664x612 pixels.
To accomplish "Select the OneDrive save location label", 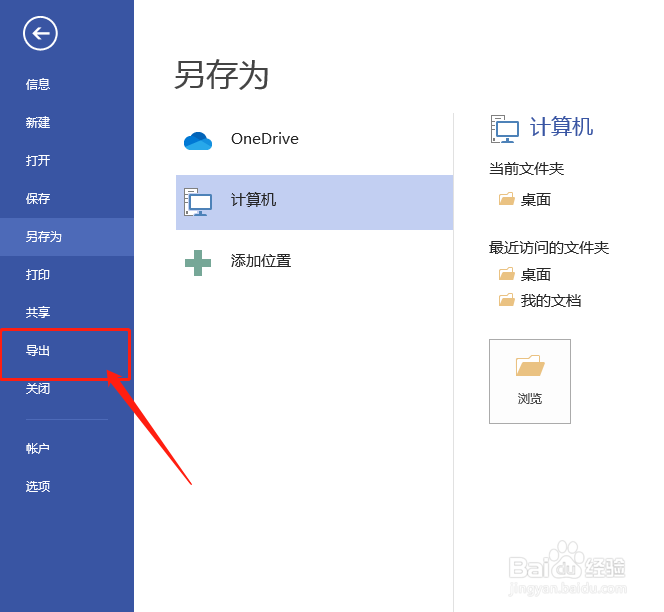I will point(265,139).
